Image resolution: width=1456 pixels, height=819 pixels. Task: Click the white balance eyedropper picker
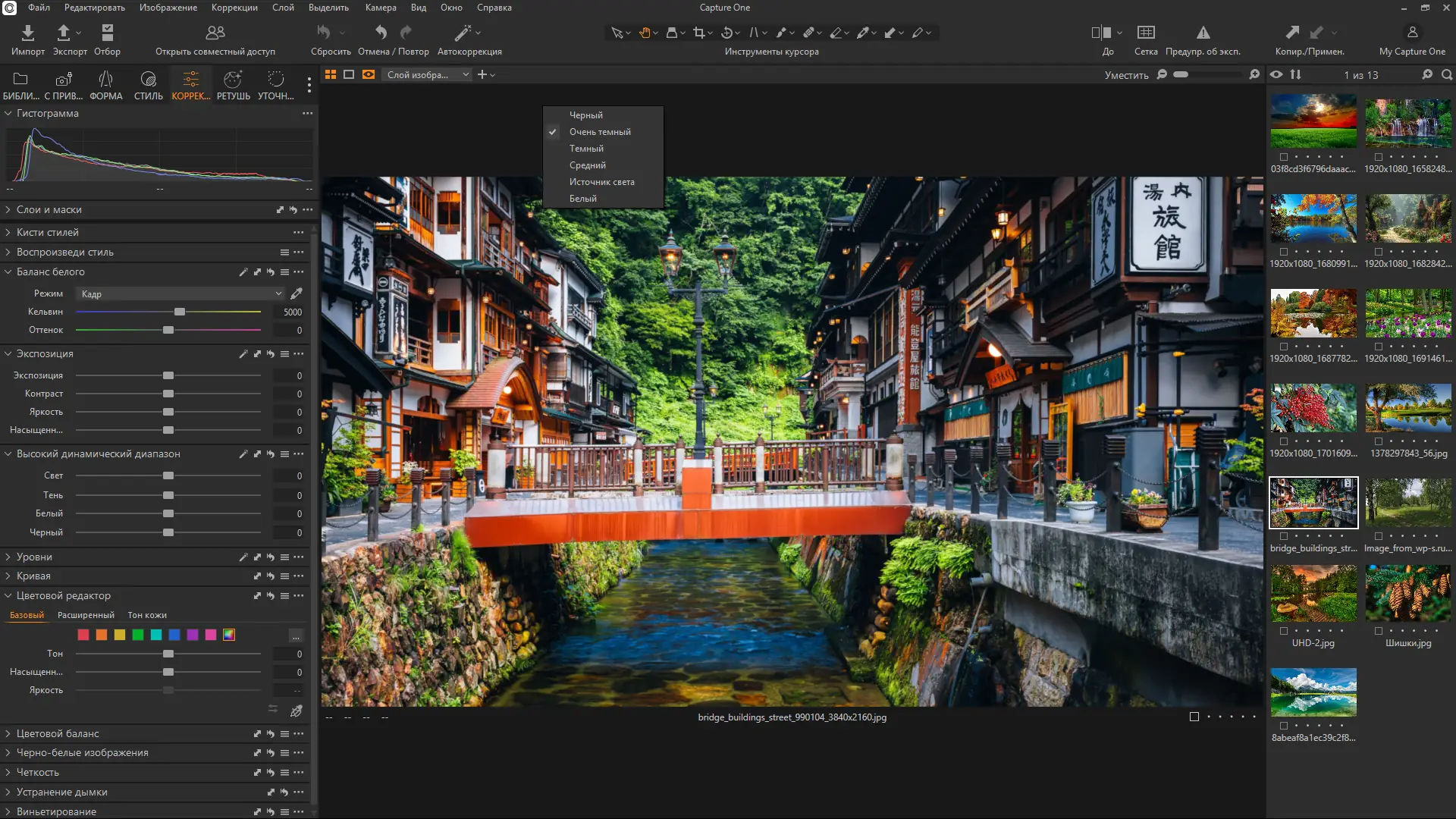tap(297, 293)
